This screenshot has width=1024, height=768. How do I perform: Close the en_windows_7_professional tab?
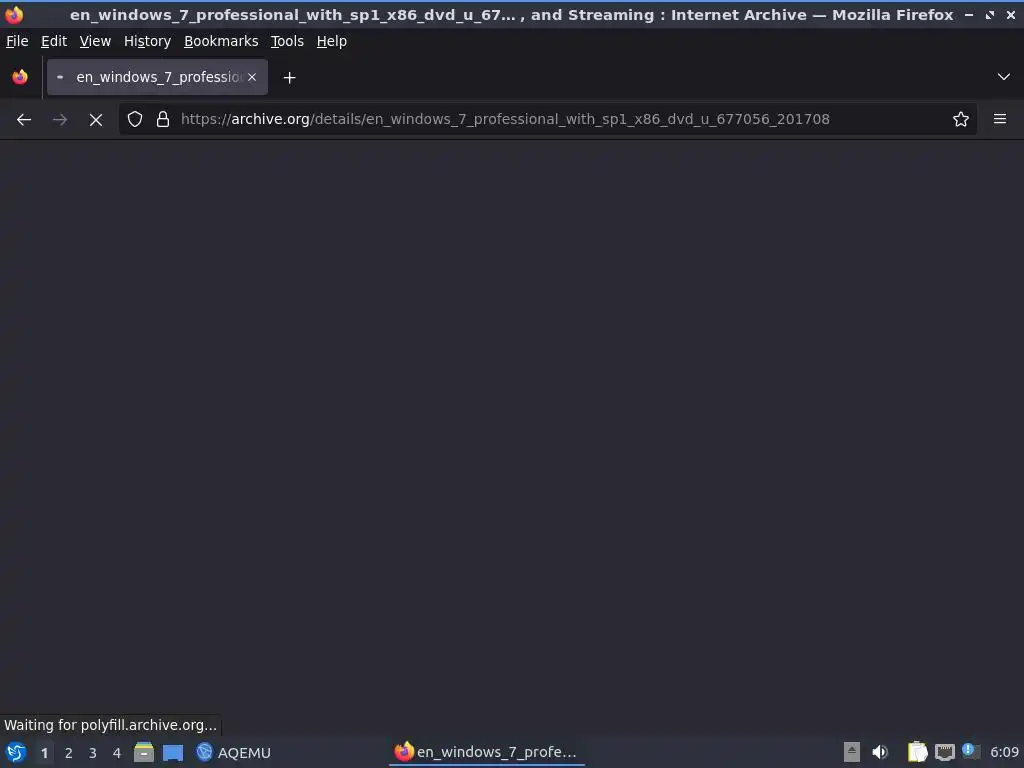[252, 77]
